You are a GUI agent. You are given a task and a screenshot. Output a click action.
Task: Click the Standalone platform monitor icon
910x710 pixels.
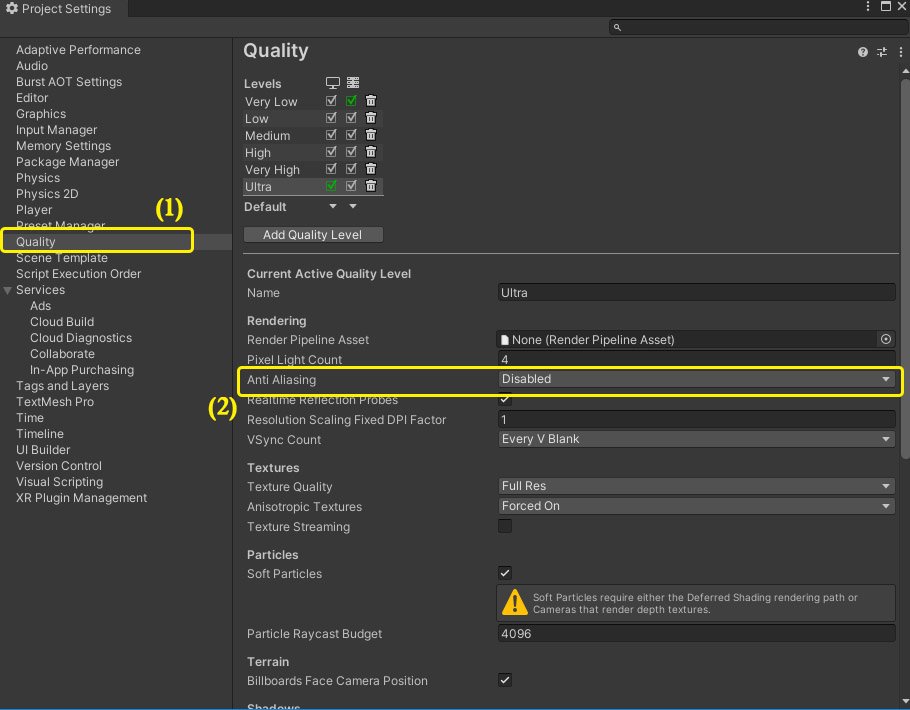pos(332,83)
